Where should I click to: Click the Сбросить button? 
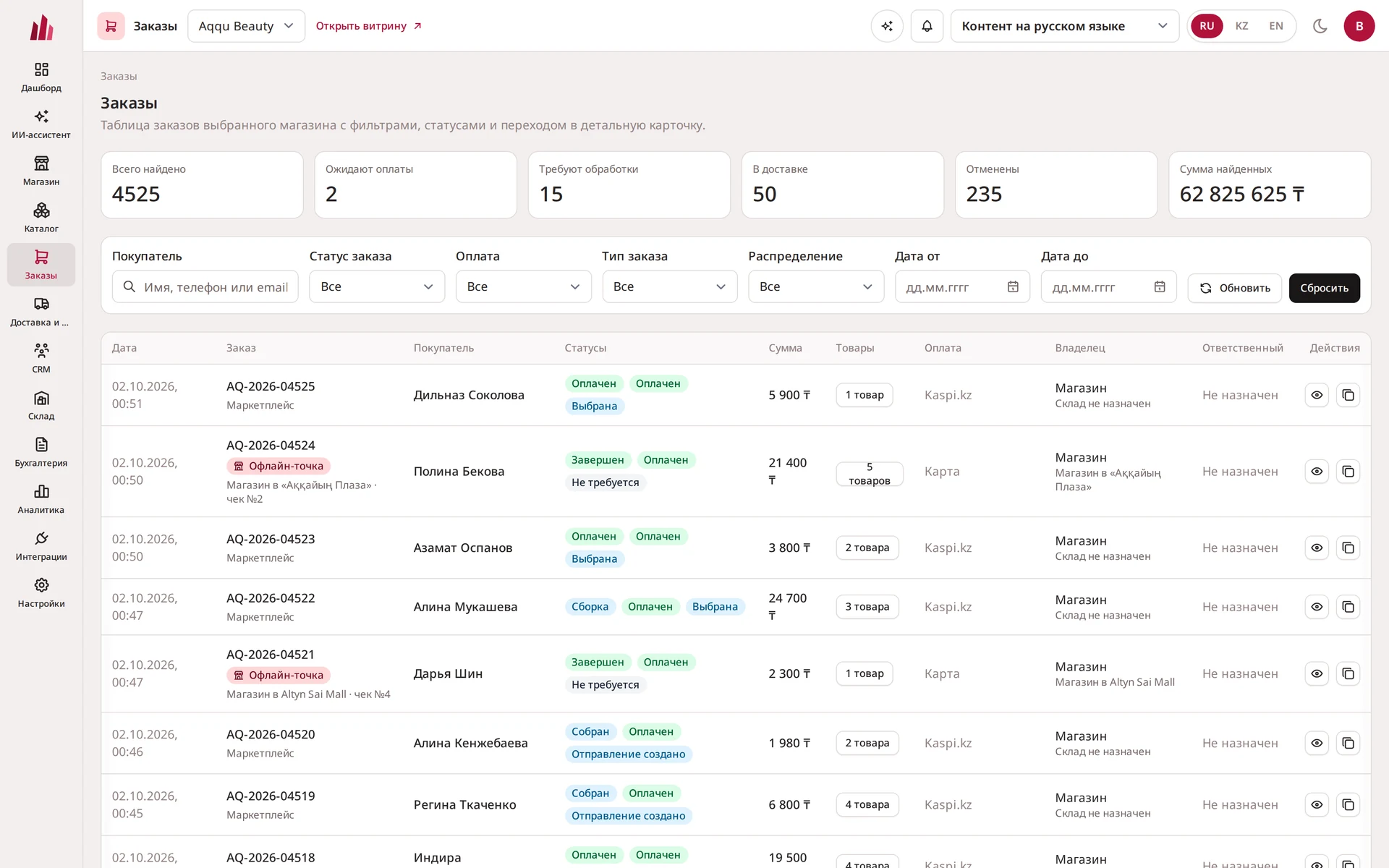[x=1324, y=288]
